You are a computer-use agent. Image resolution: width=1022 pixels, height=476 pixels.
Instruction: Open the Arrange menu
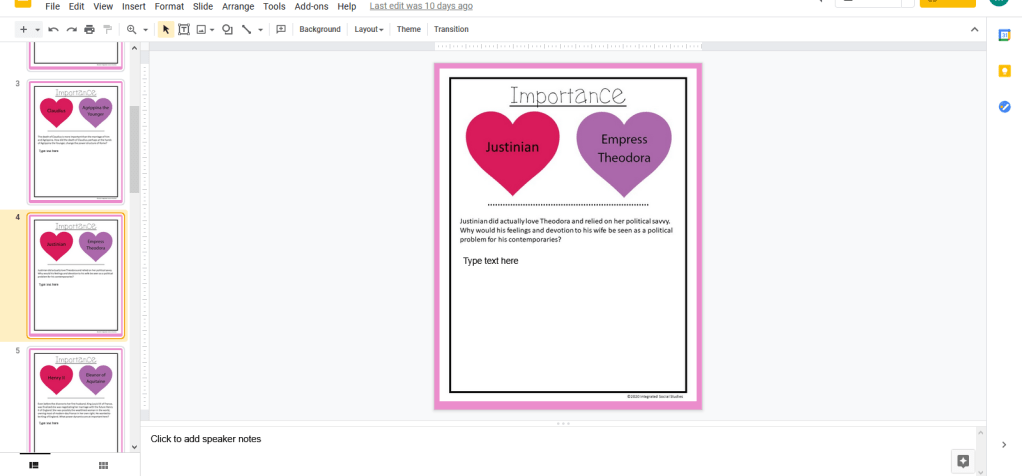click(238, 6)
